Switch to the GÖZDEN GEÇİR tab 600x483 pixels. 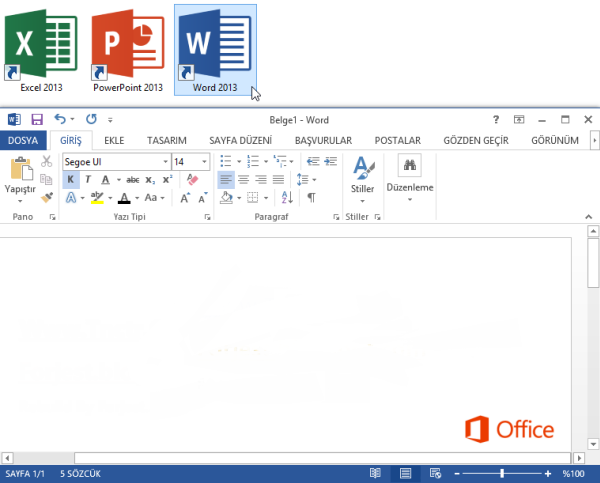click(476, 140)
